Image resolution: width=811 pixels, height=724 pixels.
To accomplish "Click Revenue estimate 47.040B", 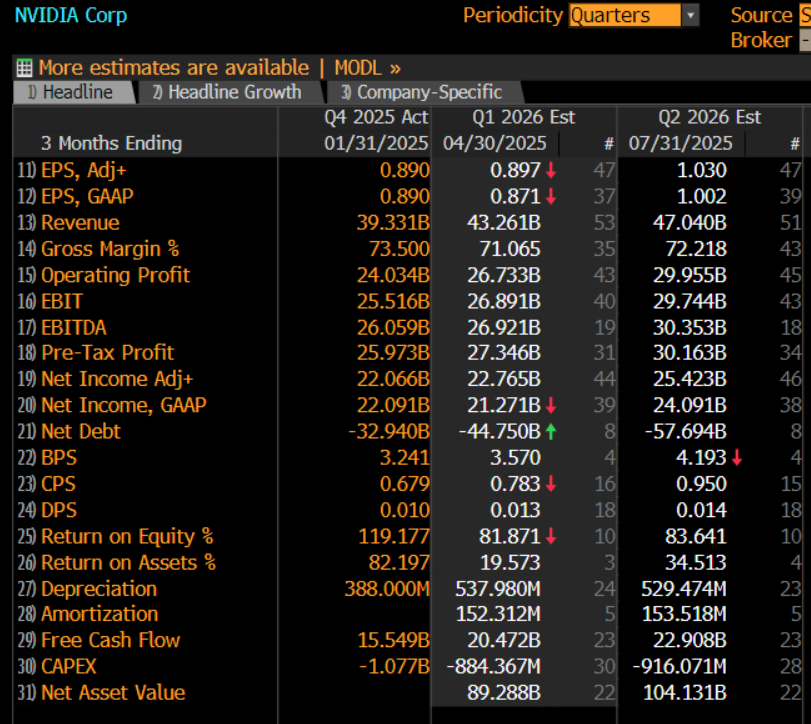I will (x=689, y=223).
